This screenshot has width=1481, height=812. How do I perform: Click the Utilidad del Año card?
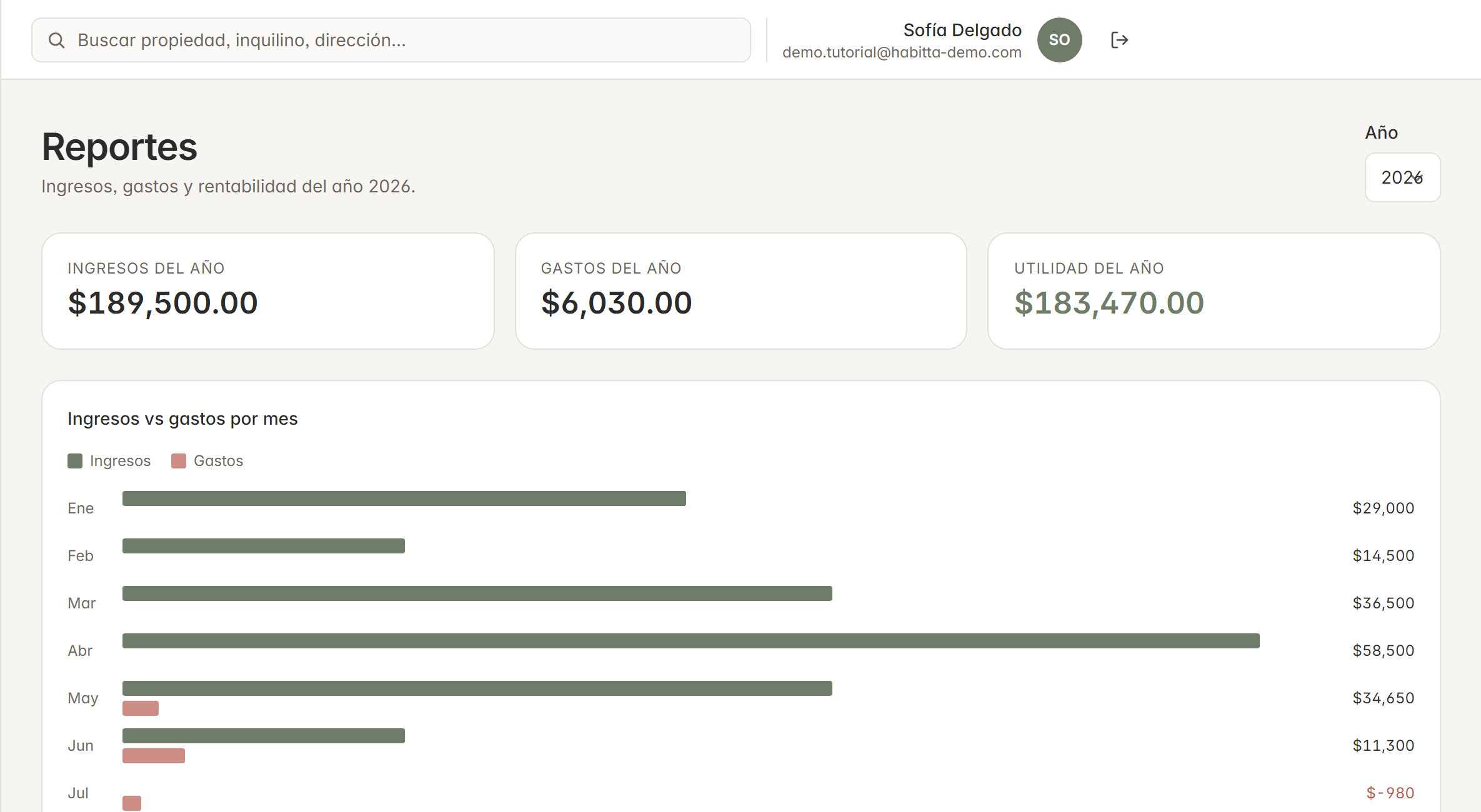coord(1214,291)
